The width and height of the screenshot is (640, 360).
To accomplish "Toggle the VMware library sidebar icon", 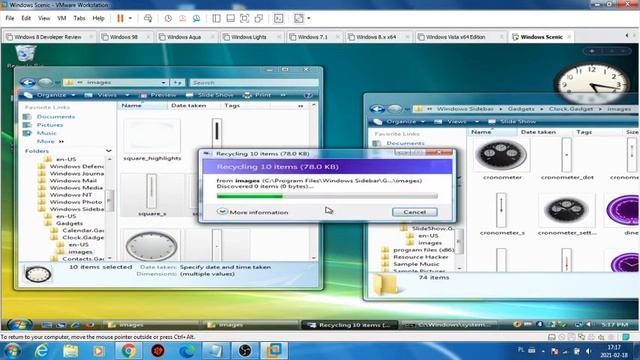I will pyautogui.click(x=216, y=18).
